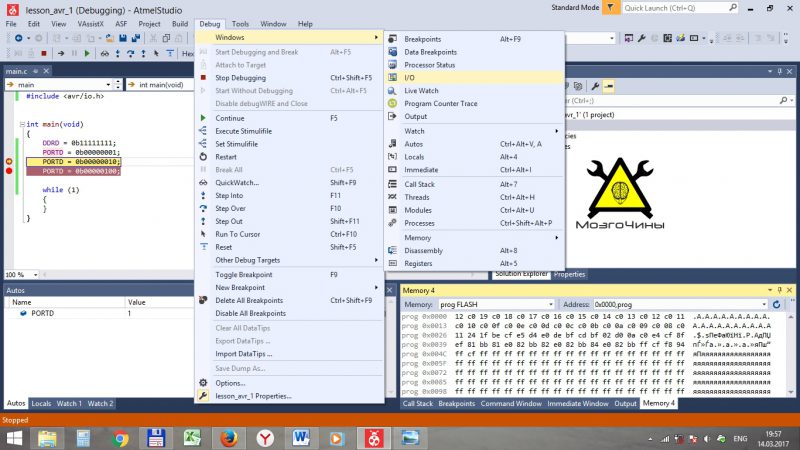Expand the New Breakpoint submenu
Screen dimensions: 800x450
pos(289,287)
